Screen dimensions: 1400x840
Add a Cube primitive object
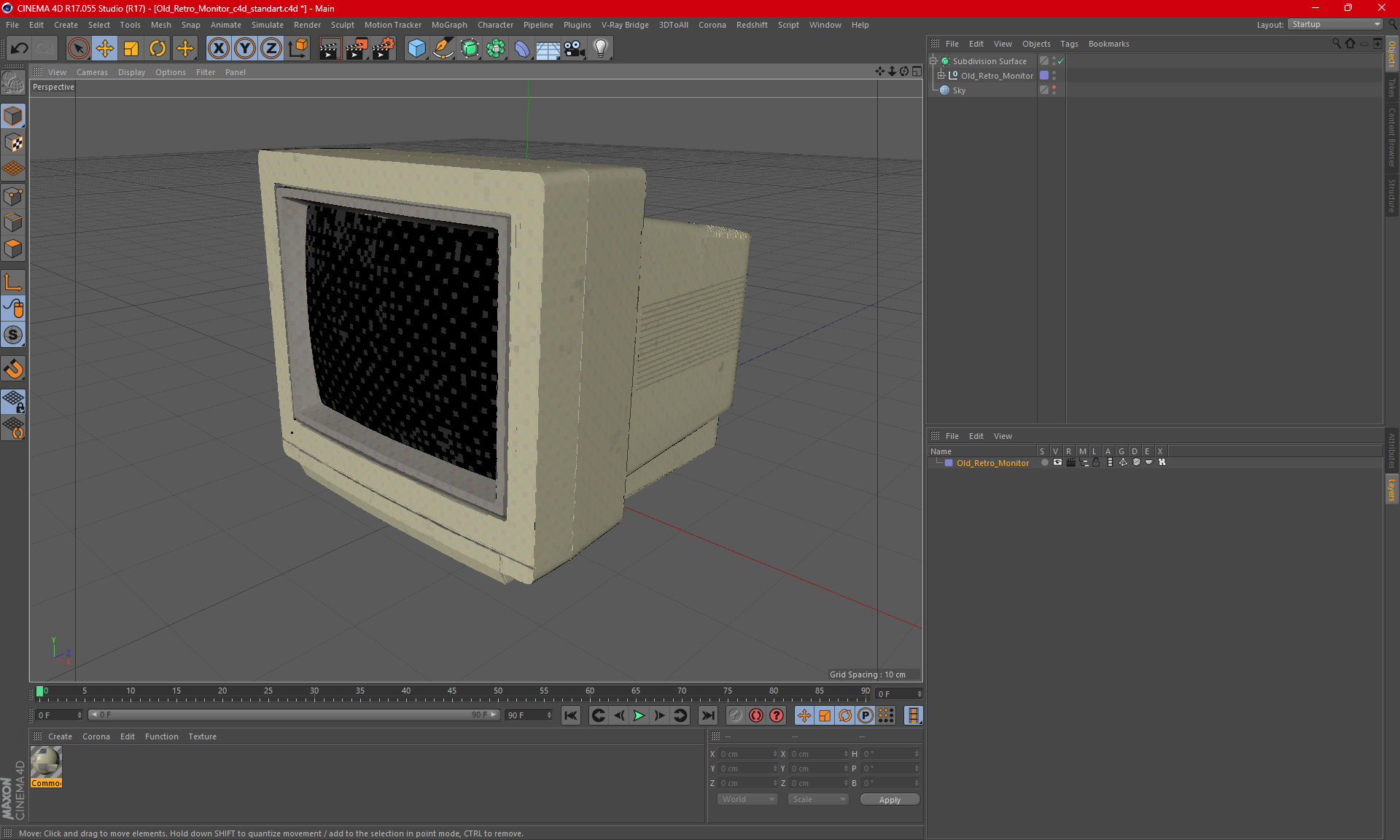(416, 49)
